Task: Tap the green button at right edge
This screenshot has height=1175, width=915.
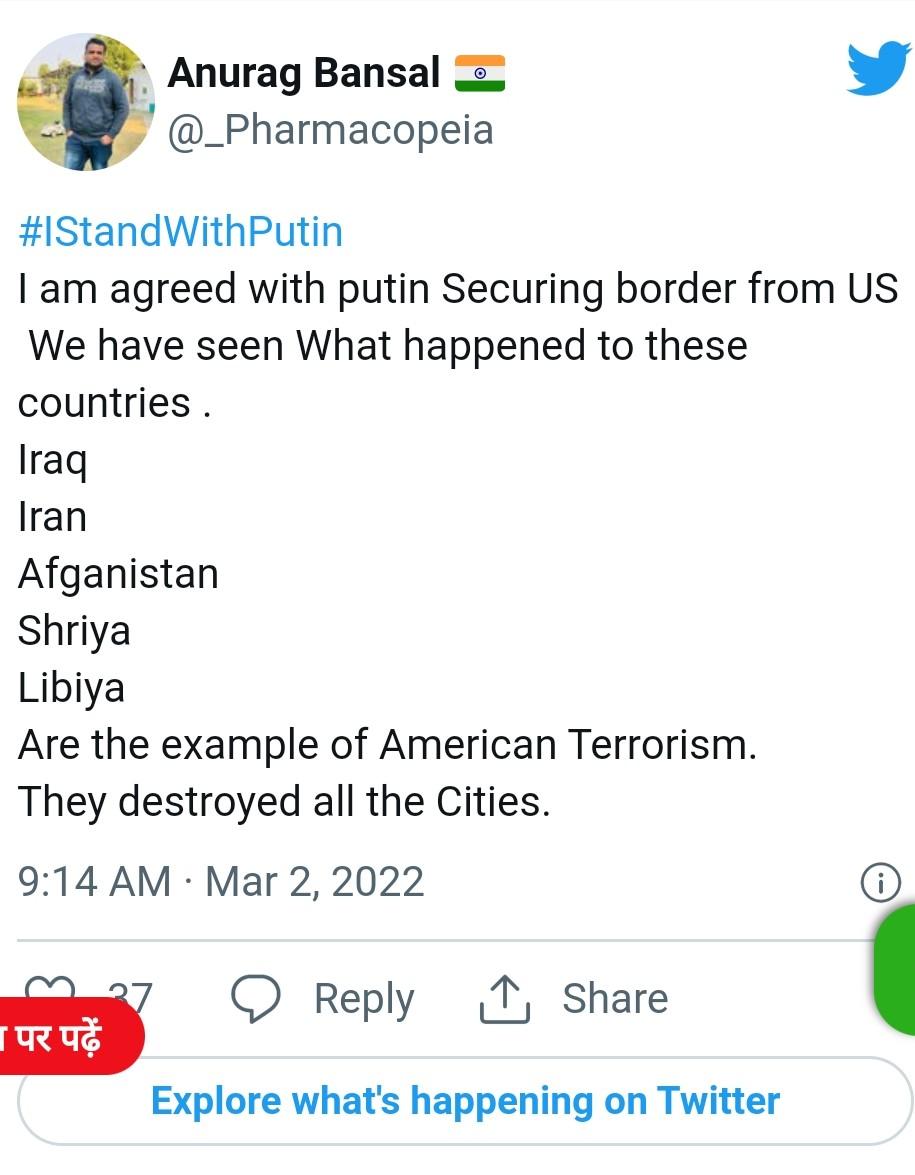Action: pyautogui.click(x=896, y=970)
